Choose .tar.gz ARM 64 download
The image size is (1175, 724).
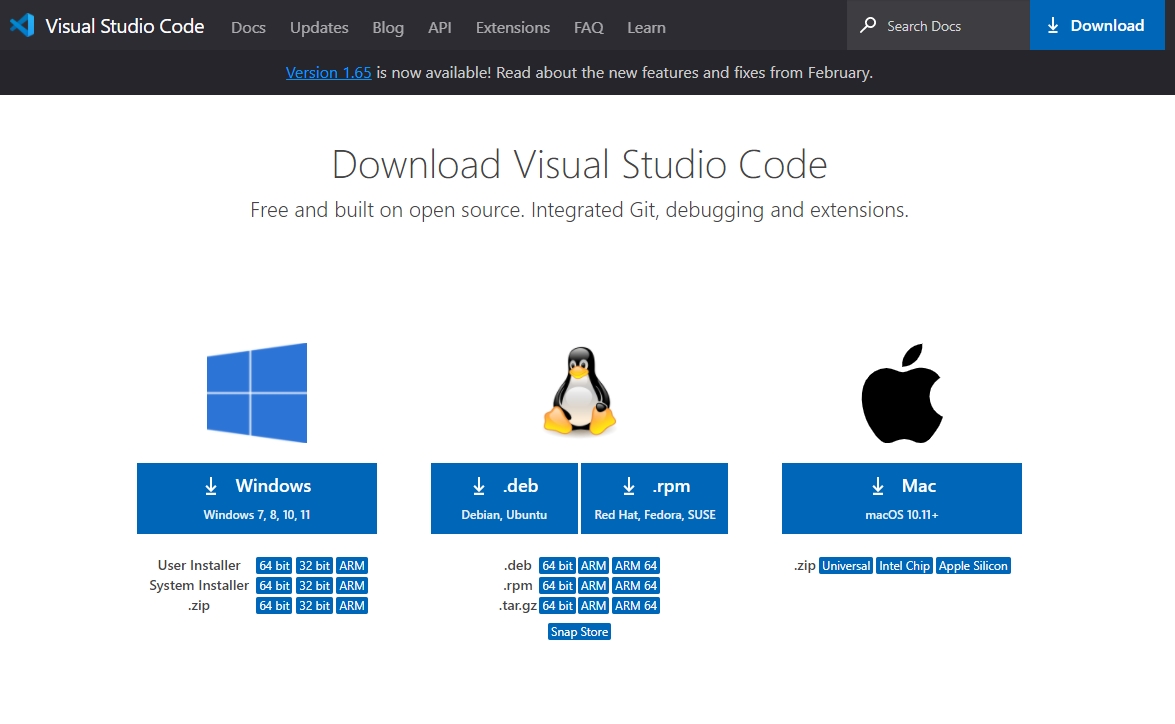636,606
